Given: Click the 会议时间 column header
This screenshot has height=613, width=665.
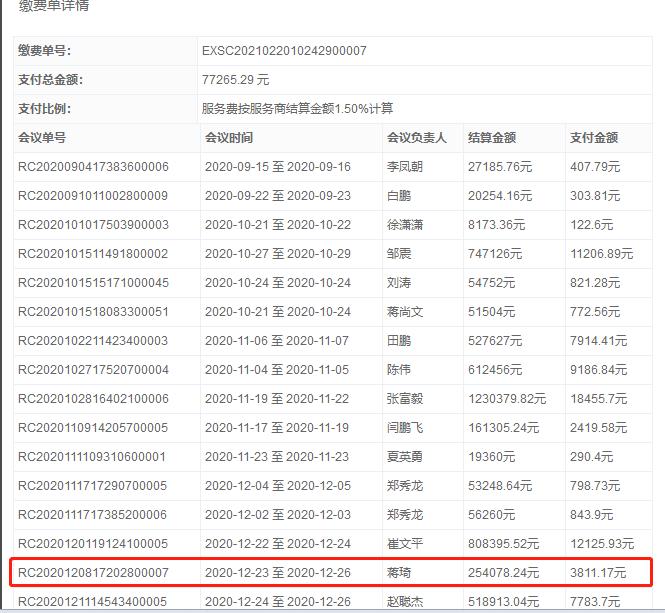Looking at the screenshot, I should pos(229,138).
